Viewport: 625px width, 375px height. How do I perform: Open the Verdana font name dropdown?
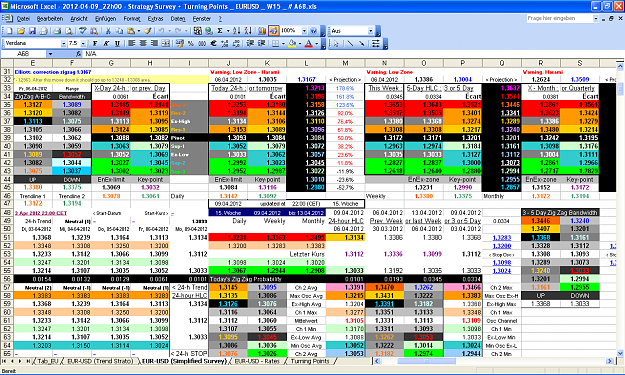[63, 43]
